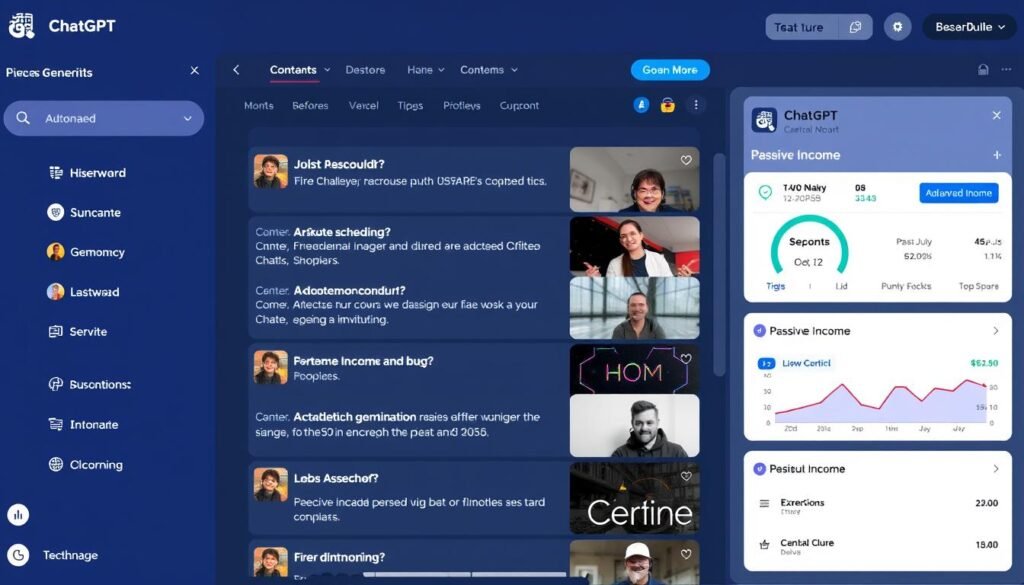Switch to the Tipgs tab
Image resolution: width=1024 pixels, height=585 pixels.
click(409, 104)
